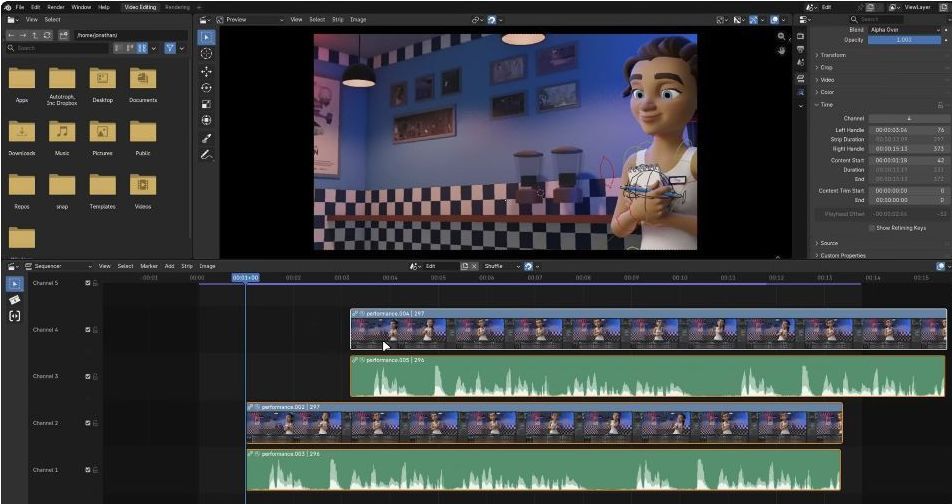Click the file browser refresh icon

[x=49, y=34]
